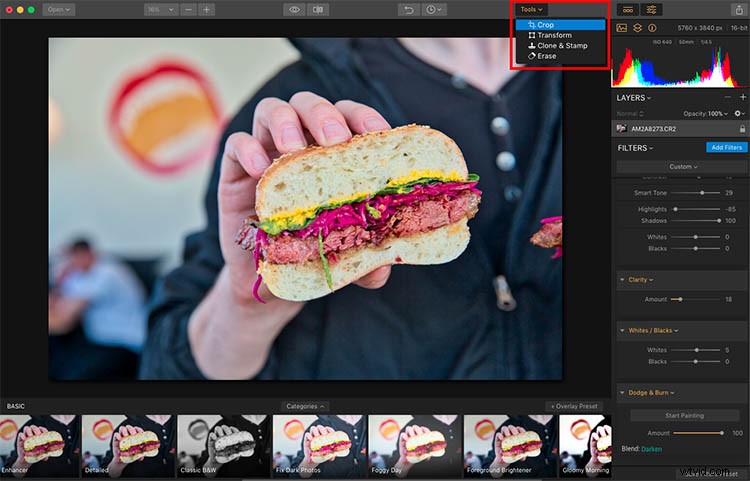The image size is (750, 481).
Task: Zoom out with the minus button
Action: click(x=188, y=10)
